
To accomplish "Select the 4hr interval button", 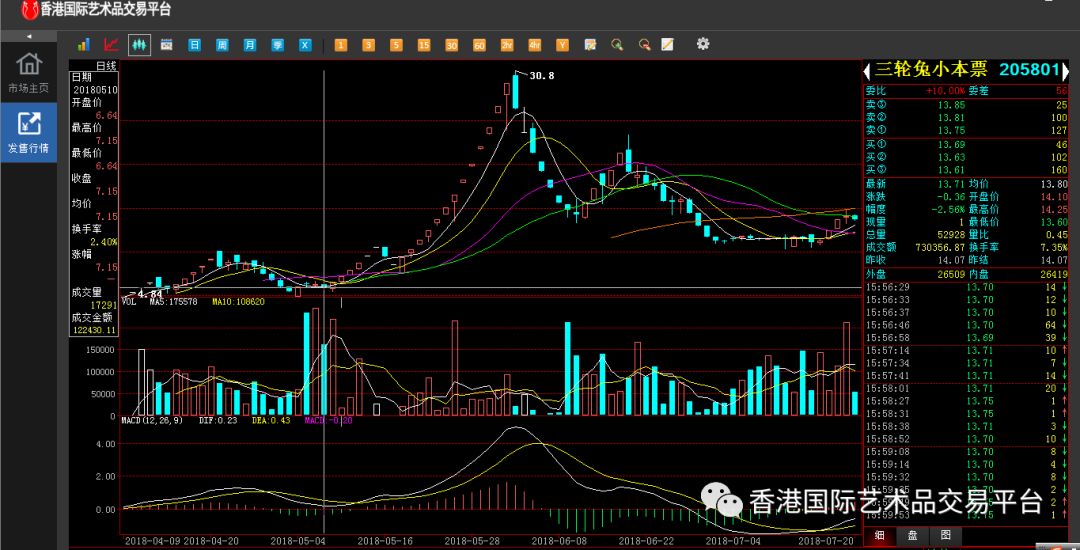I will pos(534,45).
